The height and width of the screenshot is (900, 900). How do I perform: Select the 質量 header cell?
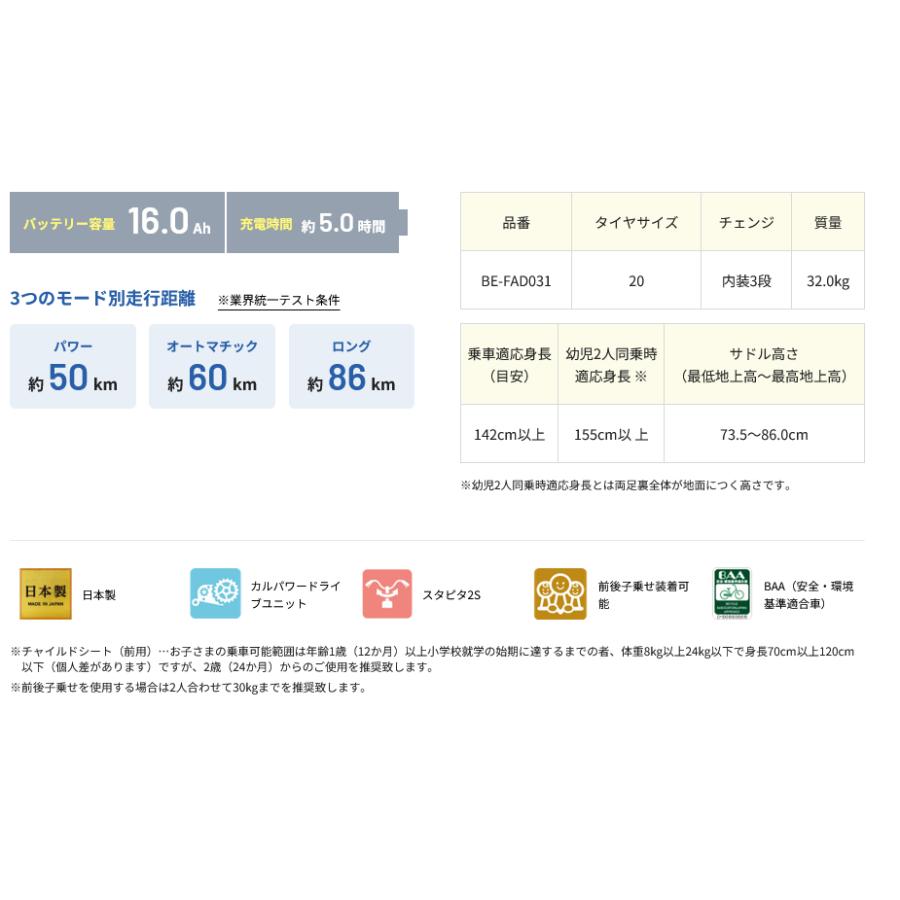[x=827, y=222]
